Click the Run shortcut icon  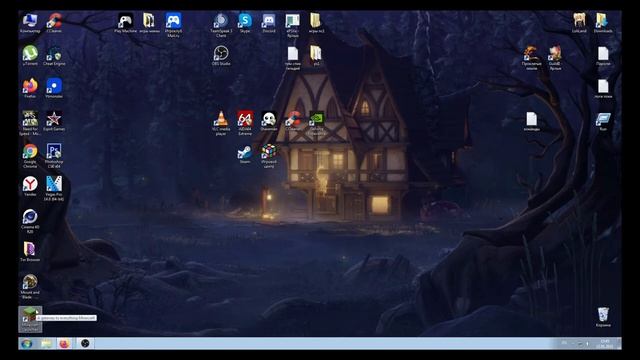[x=603, y=121]
